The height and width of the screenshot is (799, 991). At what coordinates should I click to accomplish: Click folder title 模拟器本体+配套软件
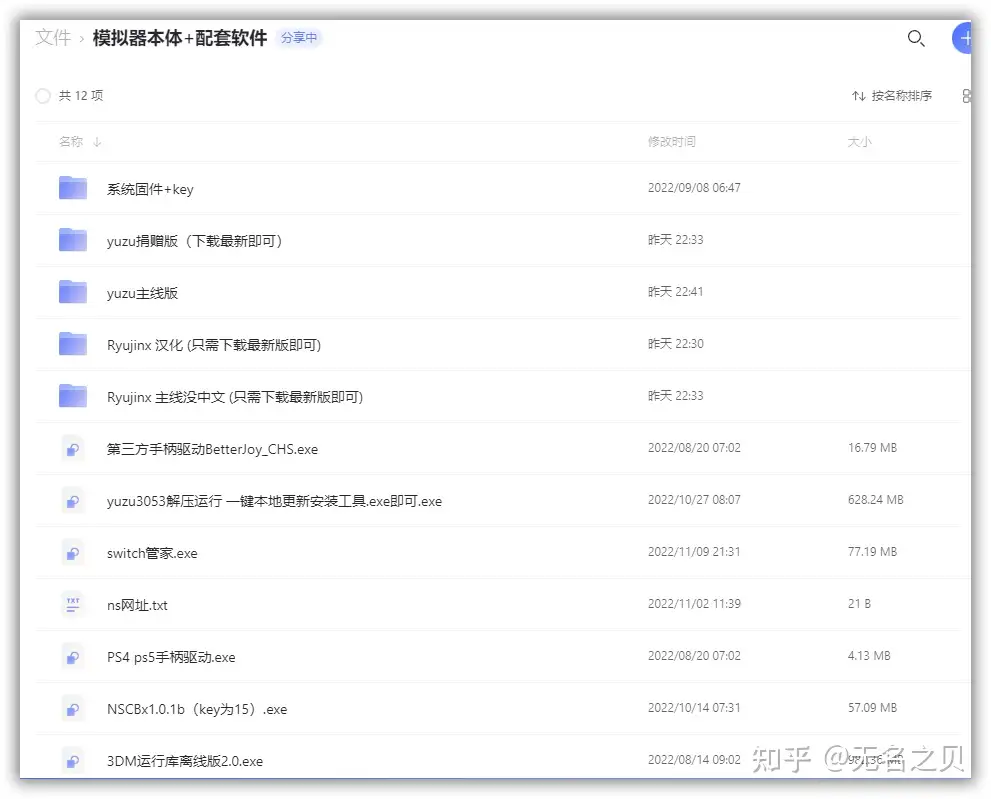[x=180, y=38]
